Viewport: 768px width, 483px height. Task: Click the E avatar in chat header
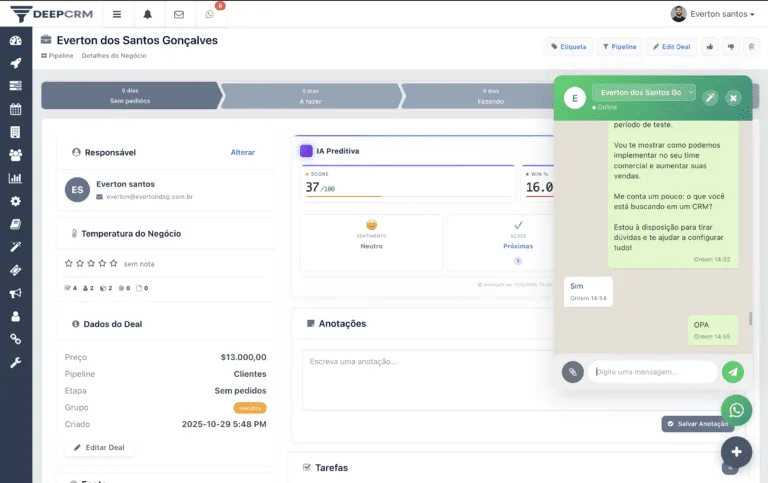click(x=575, y=98)
